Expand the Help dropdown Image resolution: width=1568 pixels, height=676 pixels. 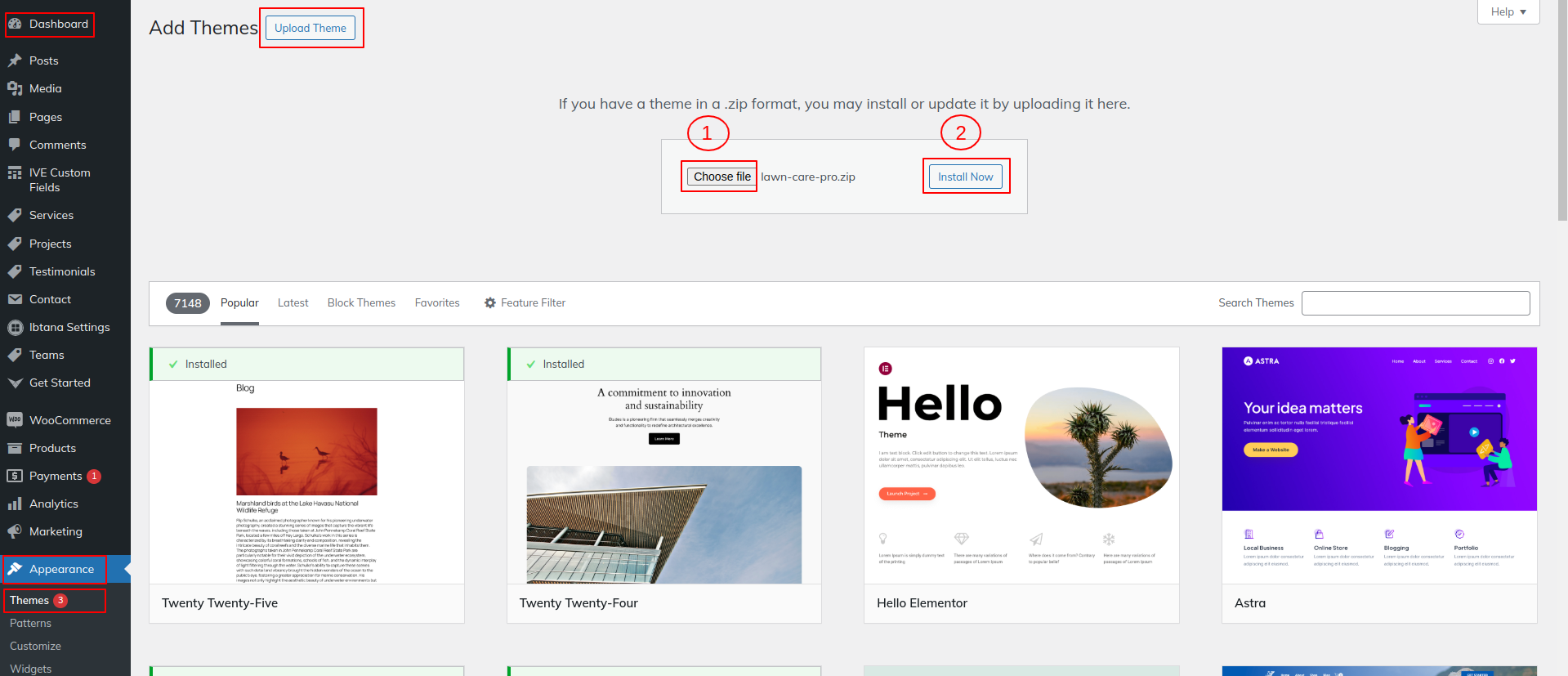coord(1508,11)
